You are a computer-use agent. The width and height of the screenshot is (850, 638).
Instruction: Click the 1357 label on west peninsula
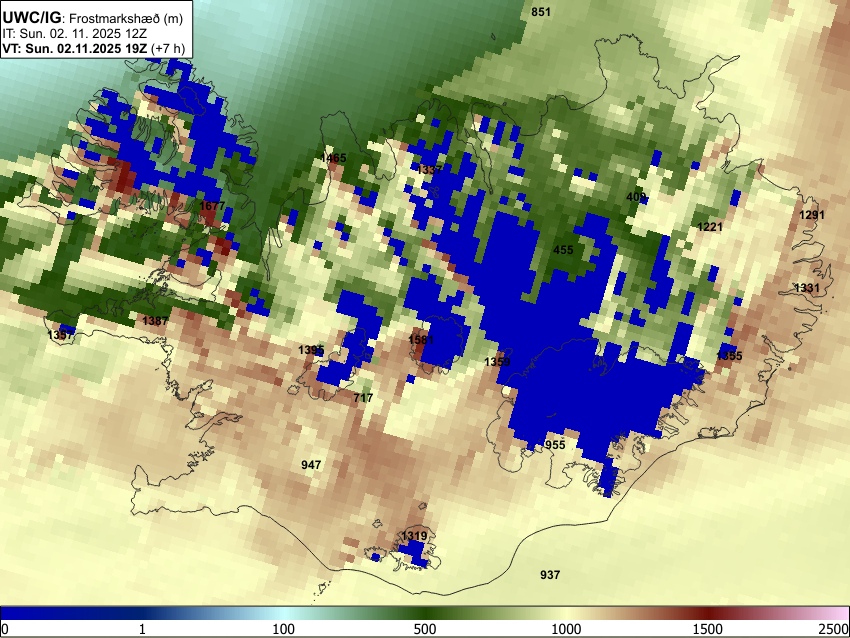pos(60,335)
